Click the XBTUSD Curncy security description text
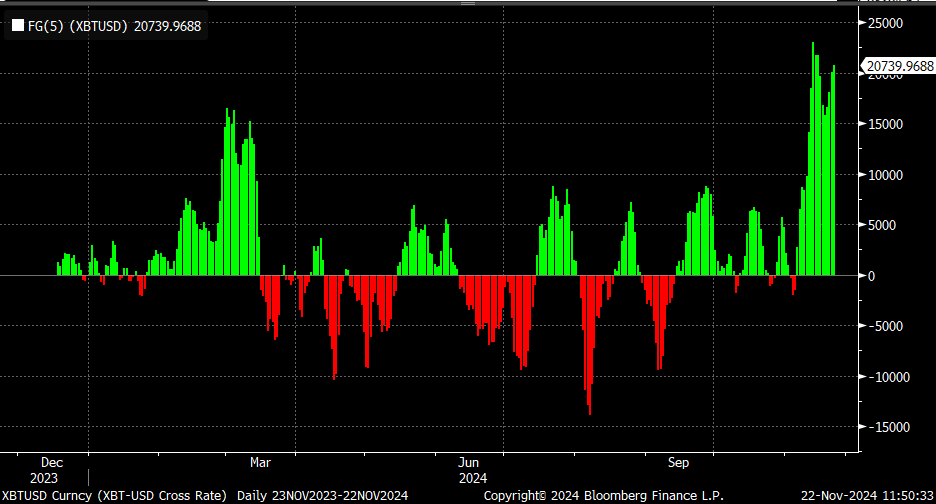This screenshot has width=936, height=504. [113, 495]
